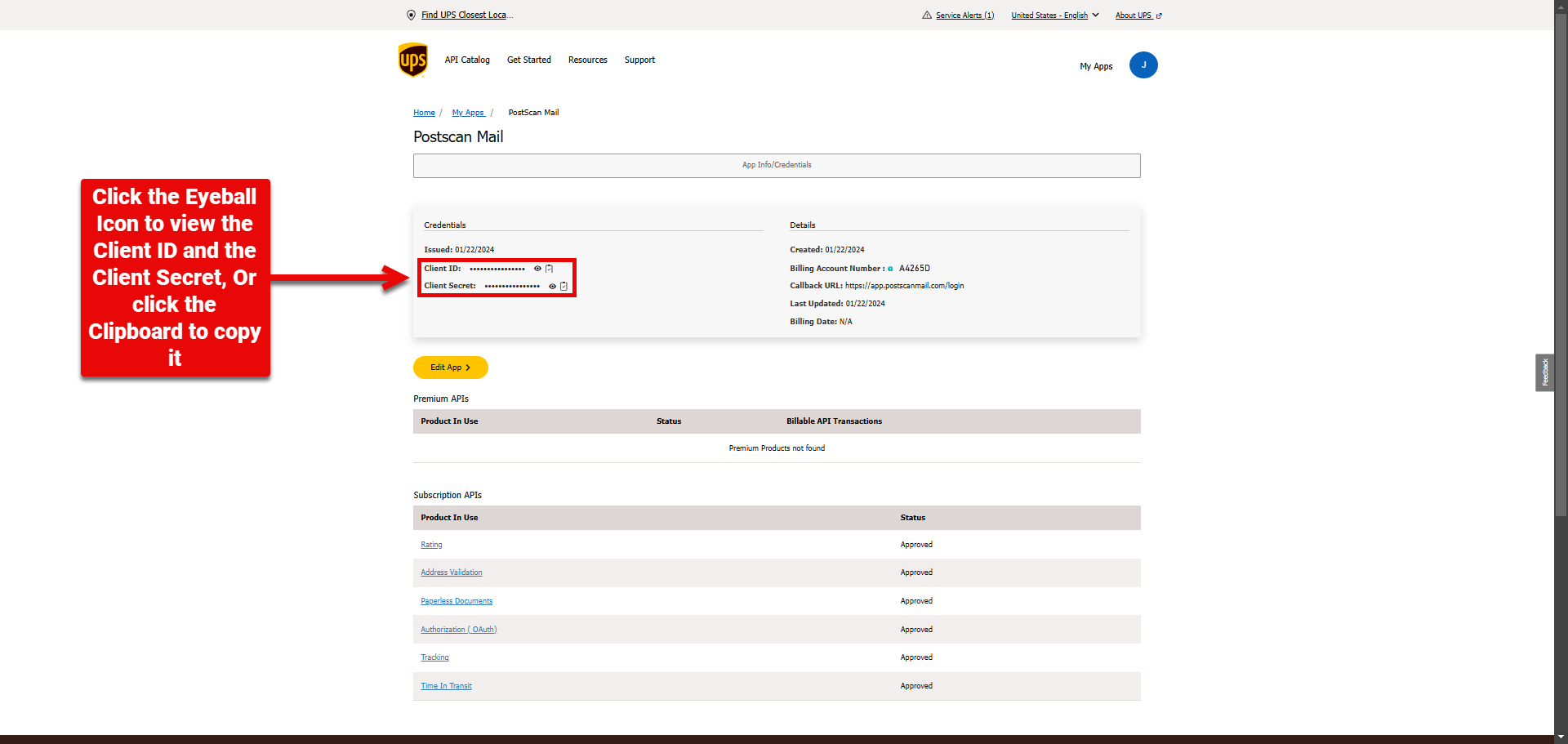Viewport: 1568px width, 744px height.
Task: Click 'Premium Products not found' text
Action: [x=777, y=448]
